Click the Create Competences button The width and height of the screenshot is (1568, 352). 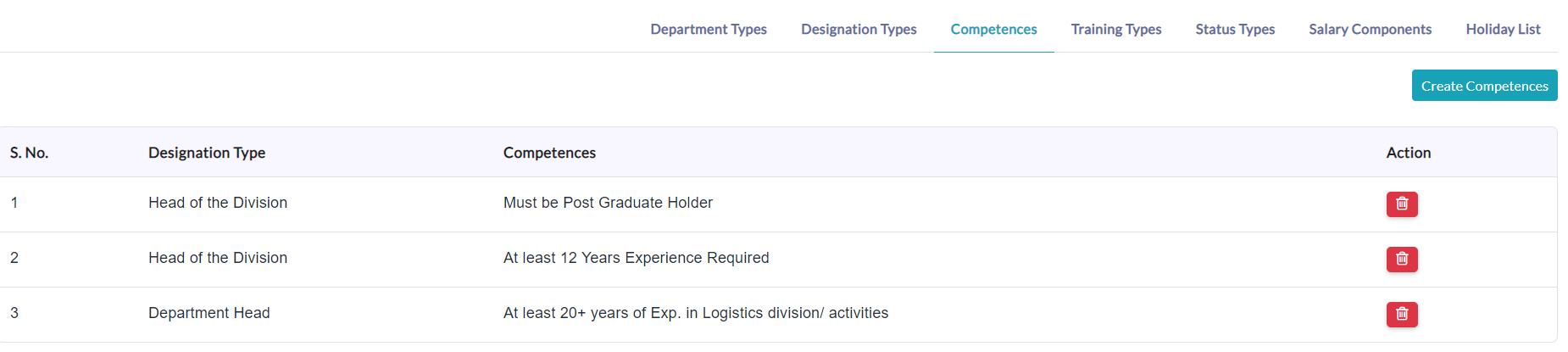[x=1484, y=86]
